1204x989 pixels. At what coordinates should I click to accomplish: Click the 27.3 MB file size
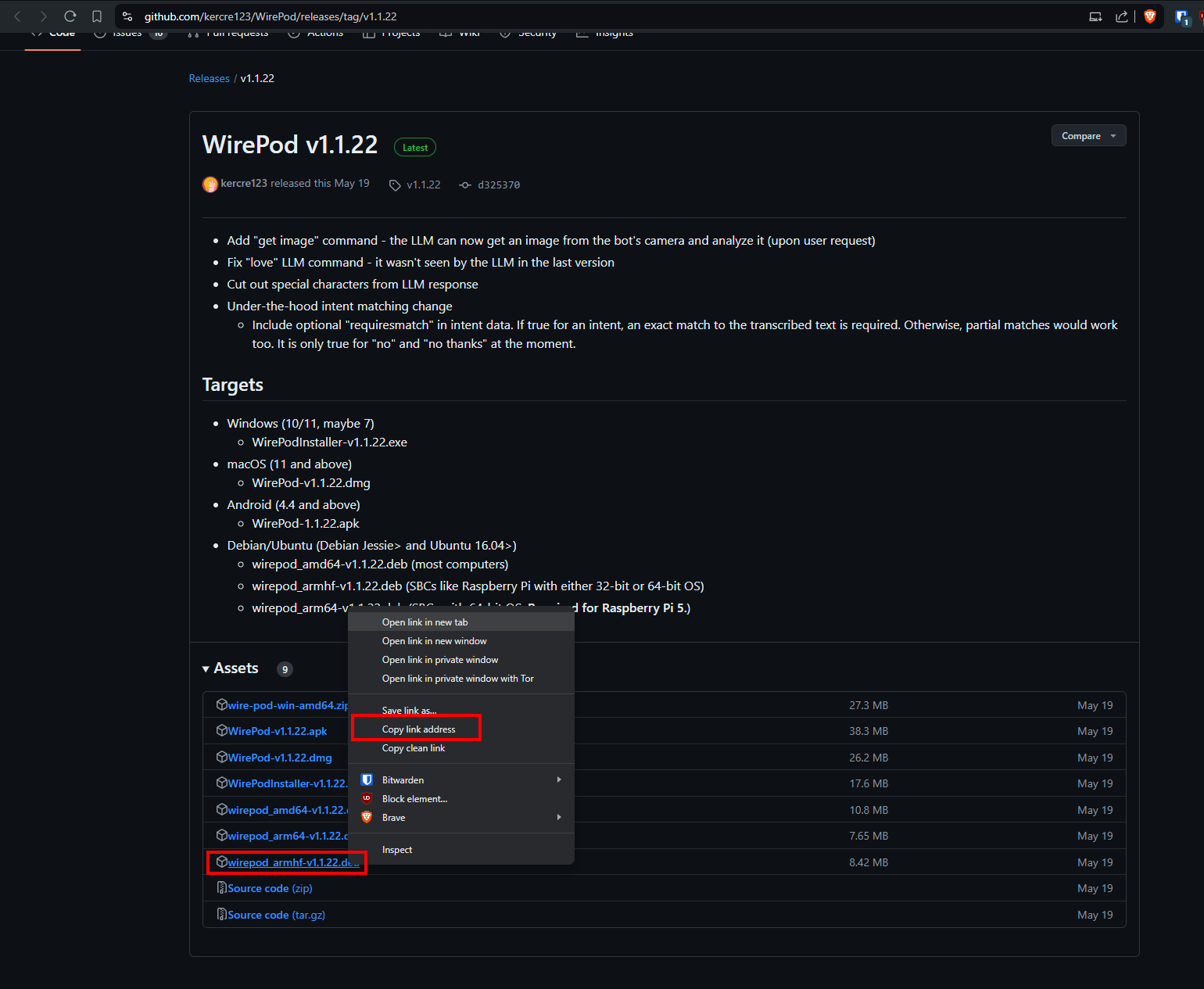coord(869,705)
